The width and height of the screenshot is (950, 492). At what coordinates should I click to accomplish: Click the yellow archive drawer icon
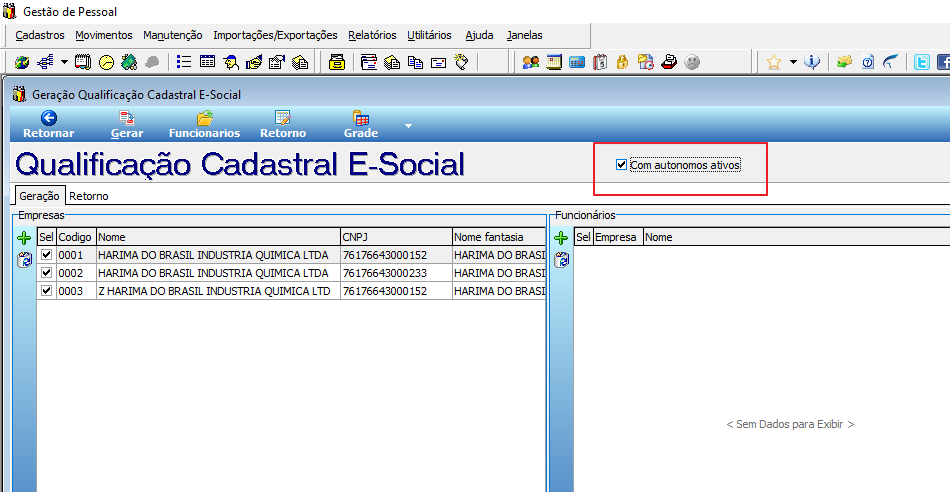(337, 62)
